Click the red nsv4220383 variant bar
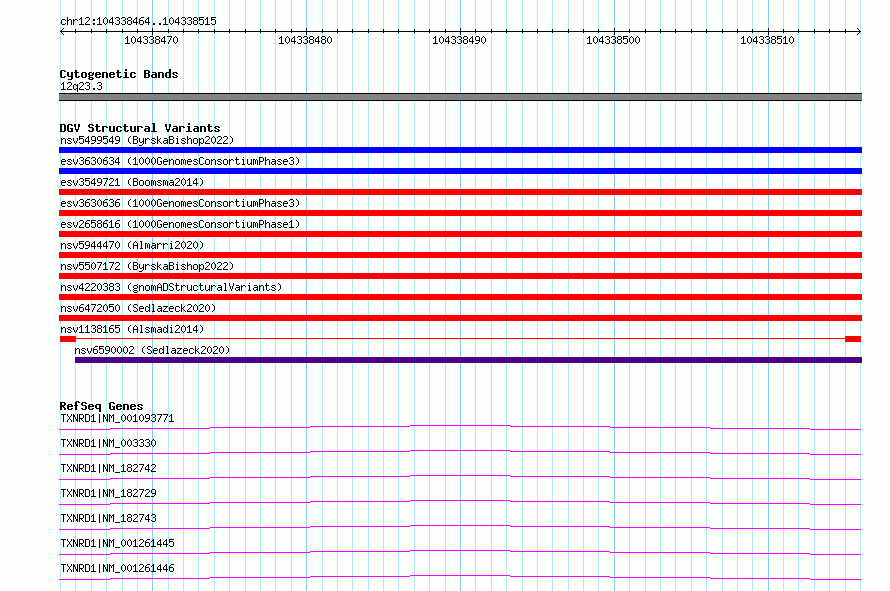This screenshot has width=890, height=591. 460,297
